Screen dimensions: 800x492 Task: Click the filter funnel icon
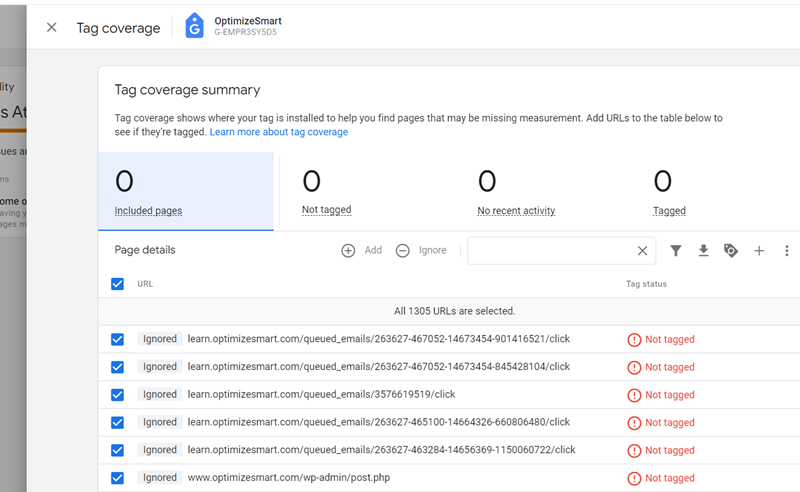point(676,251)
